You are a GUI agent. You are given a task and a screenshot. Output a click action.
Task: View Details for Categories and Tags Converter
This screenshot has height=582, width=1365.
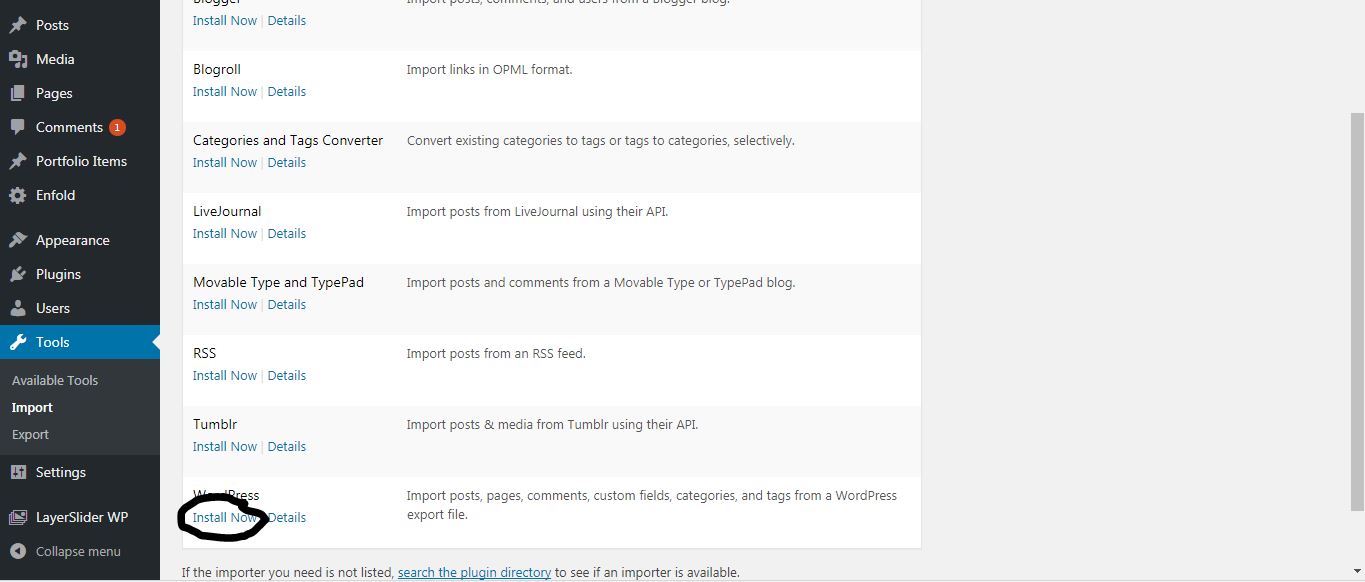[287, 162]
